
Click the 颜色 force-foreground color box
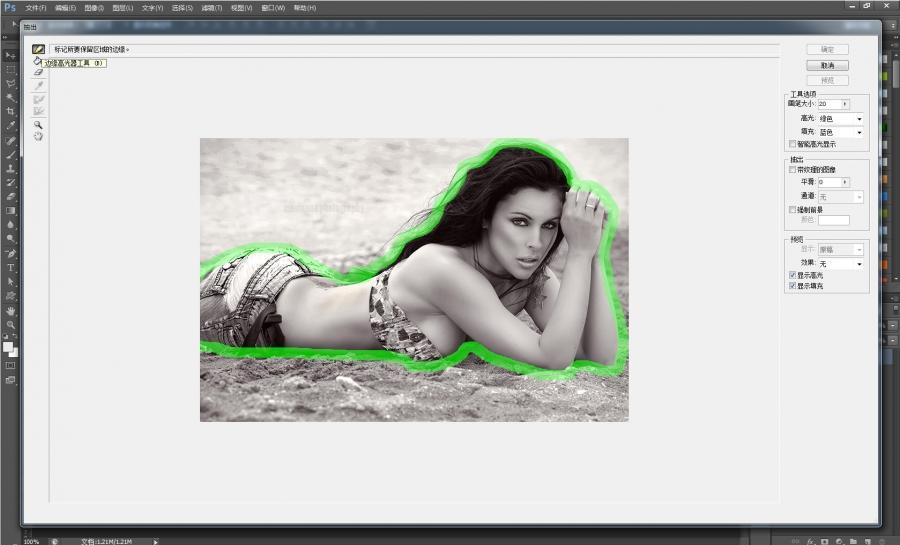point(833,220)
